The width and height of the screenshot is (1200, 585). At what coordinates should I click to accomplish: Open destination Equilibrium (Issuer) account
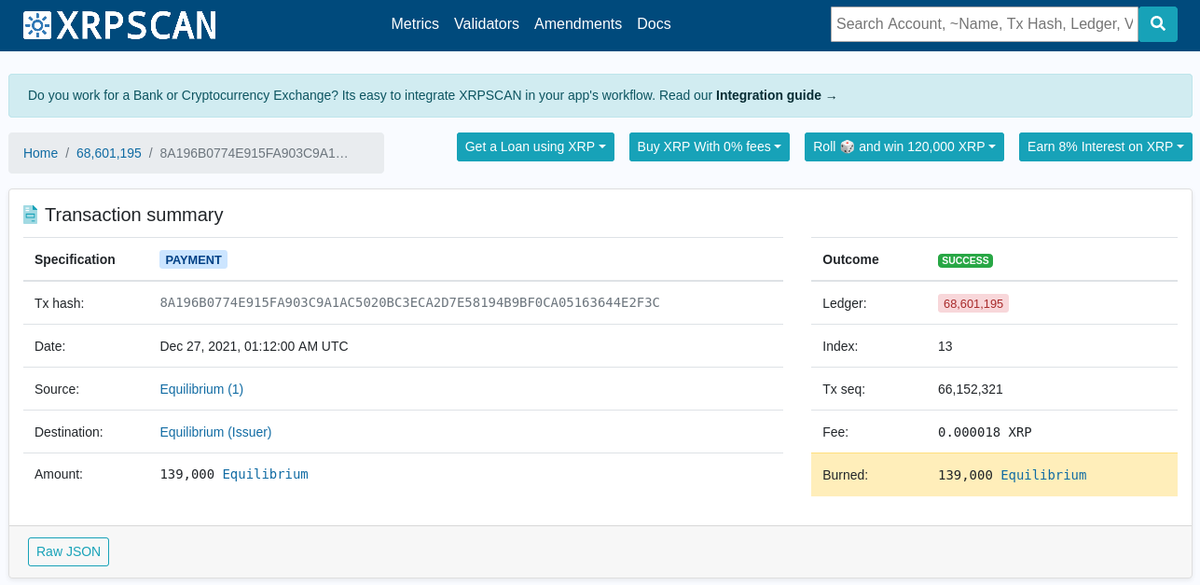216,432
